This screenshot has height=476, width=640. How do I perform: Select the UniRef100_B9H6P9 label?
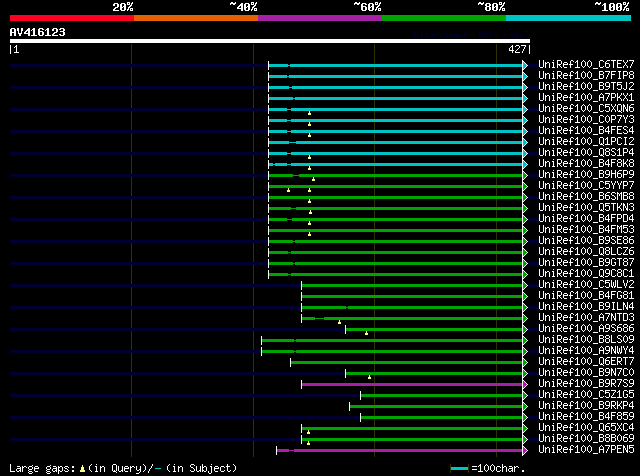click(x=586, y=174)
